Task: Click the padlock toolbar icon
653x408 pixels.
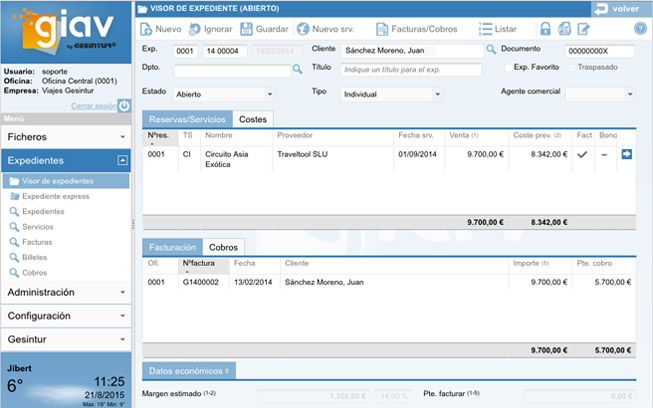Action: tap(545, 29)
